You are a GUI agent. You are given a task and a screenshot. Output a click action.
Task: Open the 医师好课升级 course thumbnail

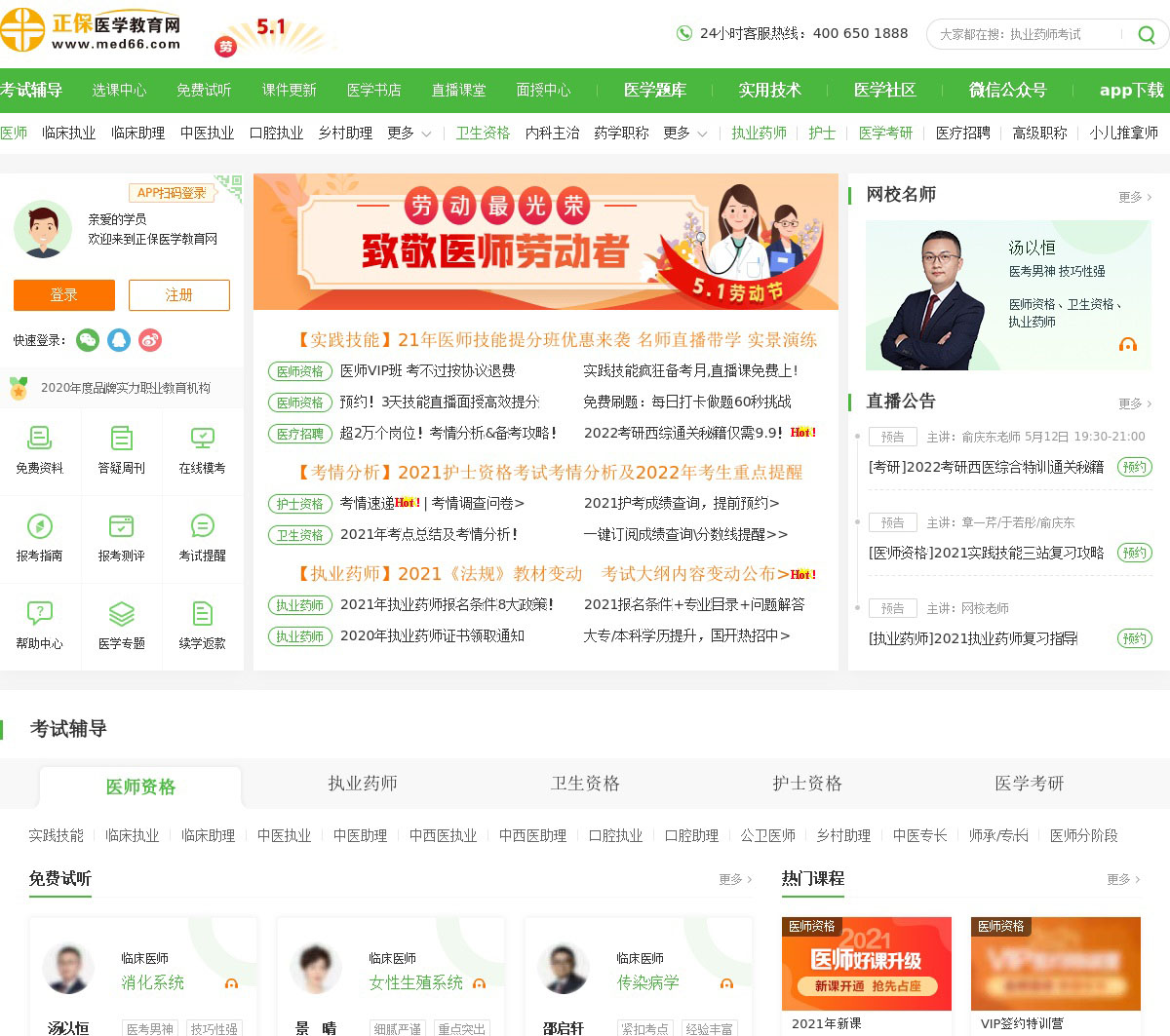click(x=867, y=963)
